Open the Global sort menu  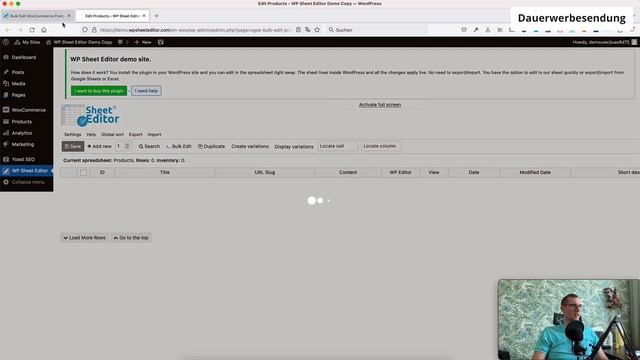click(112, 134)
